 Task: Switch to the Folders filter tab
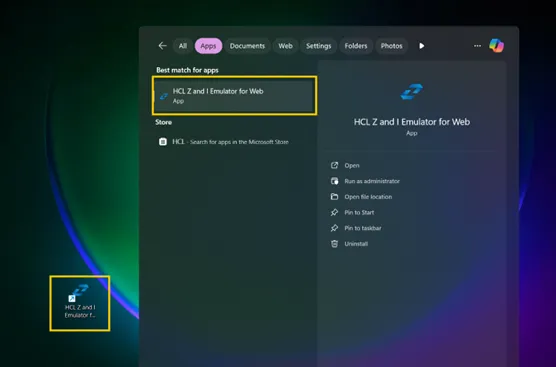(356, 46)
